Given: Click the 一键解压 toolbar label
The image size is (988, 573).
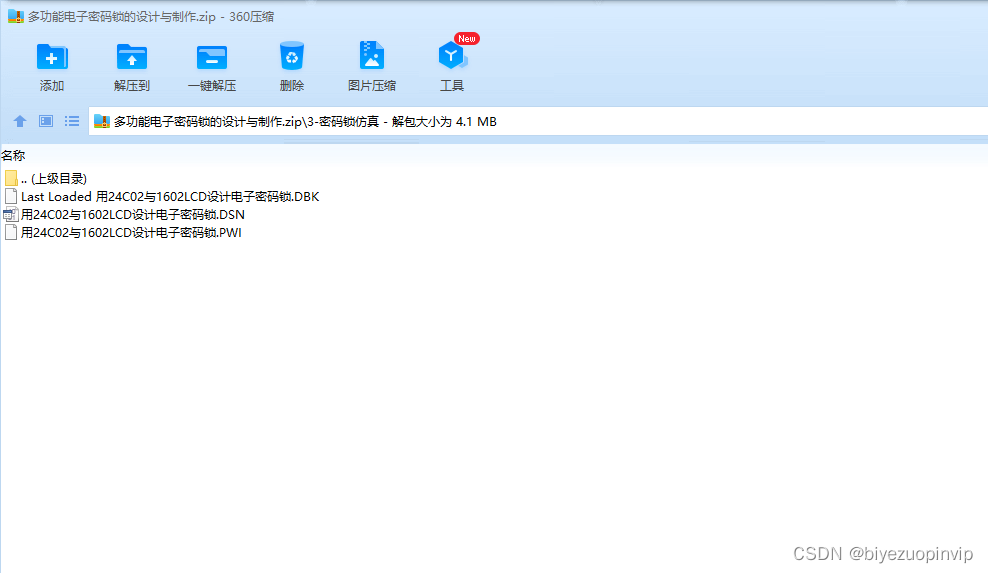Looking at the screenshot, I should [x=212, y=86].
